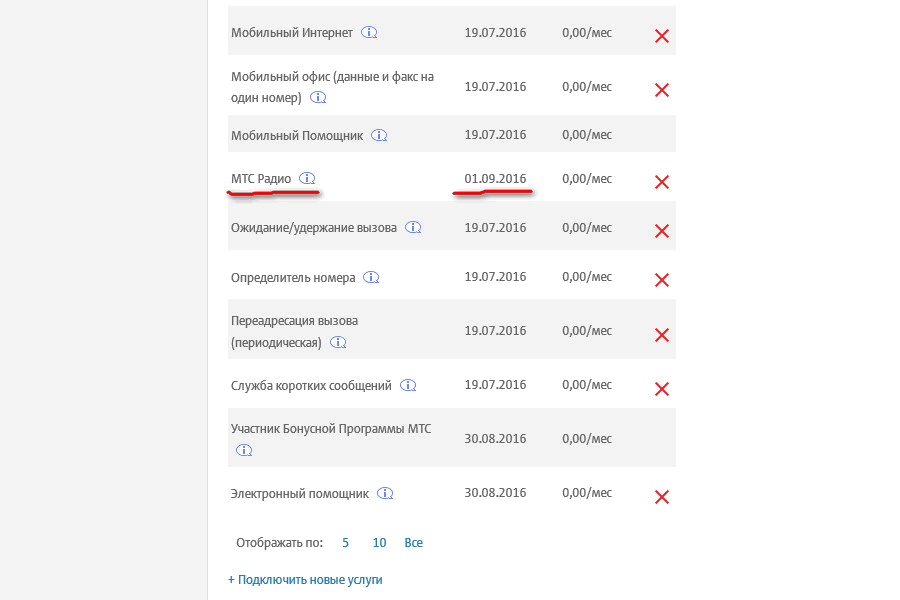
Task: Open info for Участник Бонусной Программы МТС
Action: (244, 450)
